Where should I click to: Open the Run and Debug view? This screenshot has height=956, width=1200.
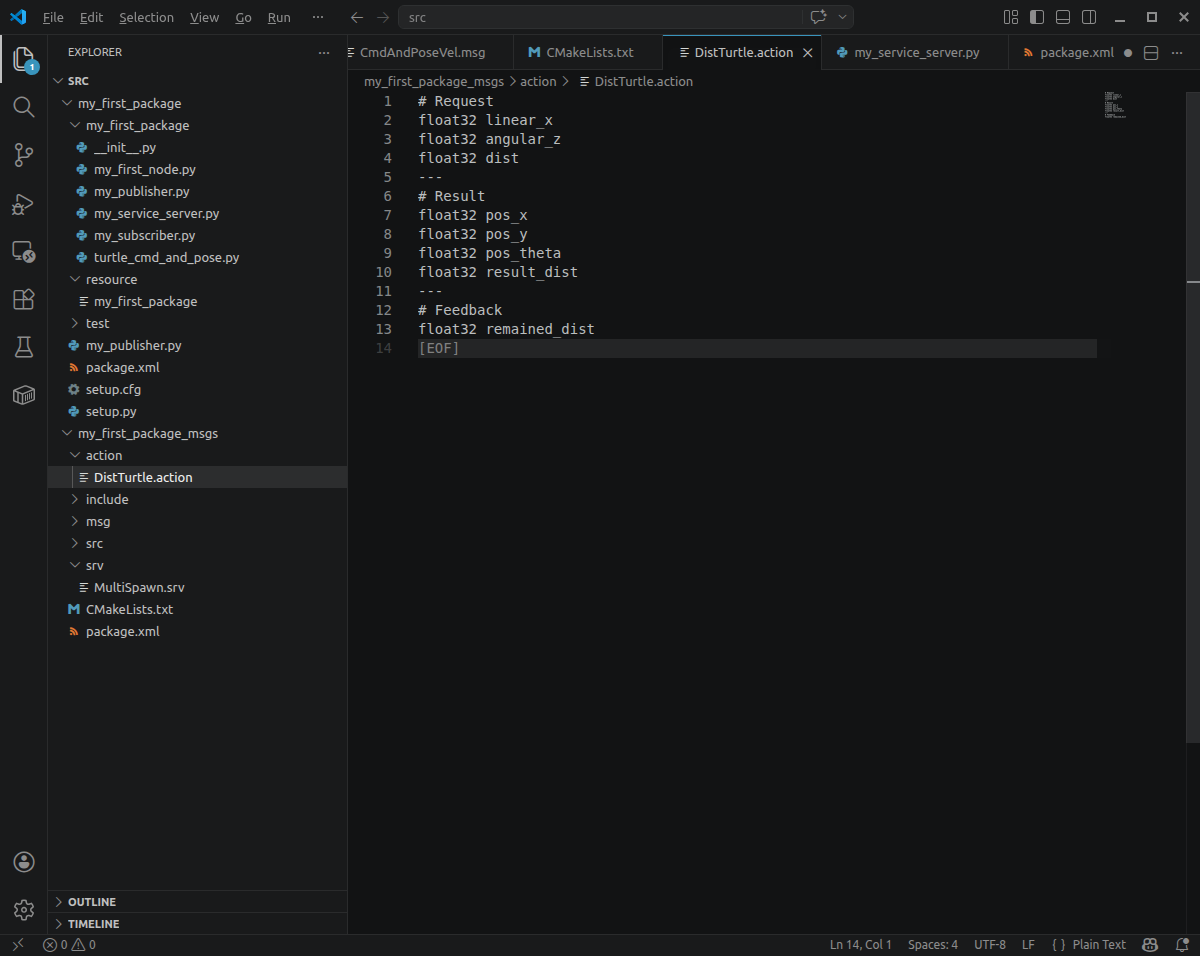click(x=24, y=203)
